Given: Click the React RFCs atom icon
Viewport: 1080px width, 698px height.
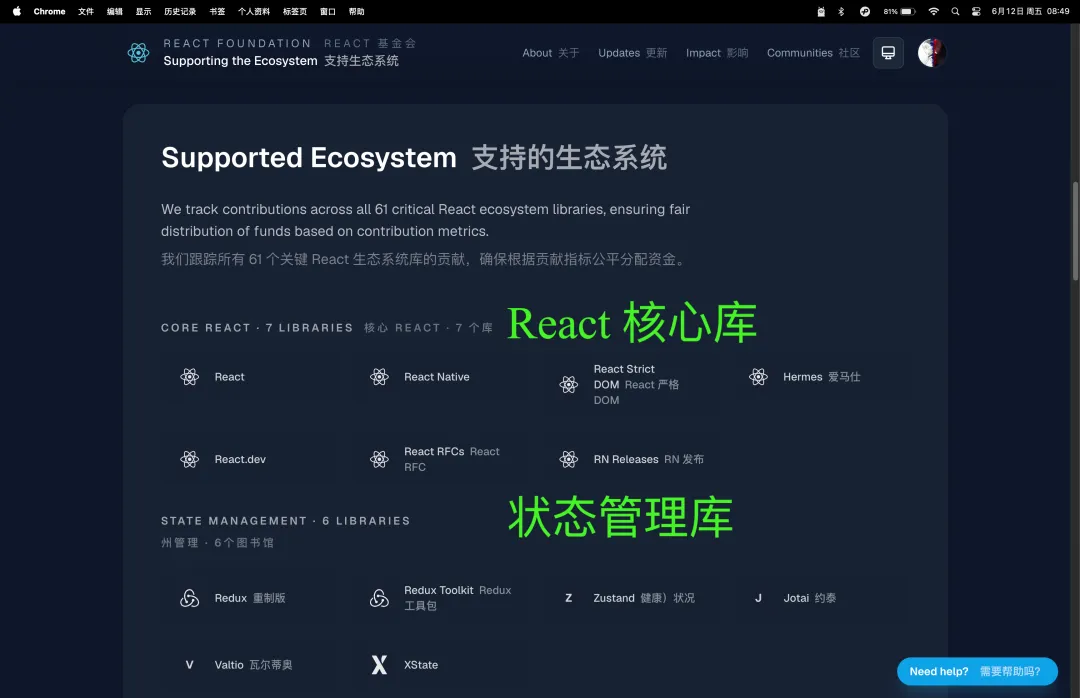Looking at the screenshot, I should [380, 460].
